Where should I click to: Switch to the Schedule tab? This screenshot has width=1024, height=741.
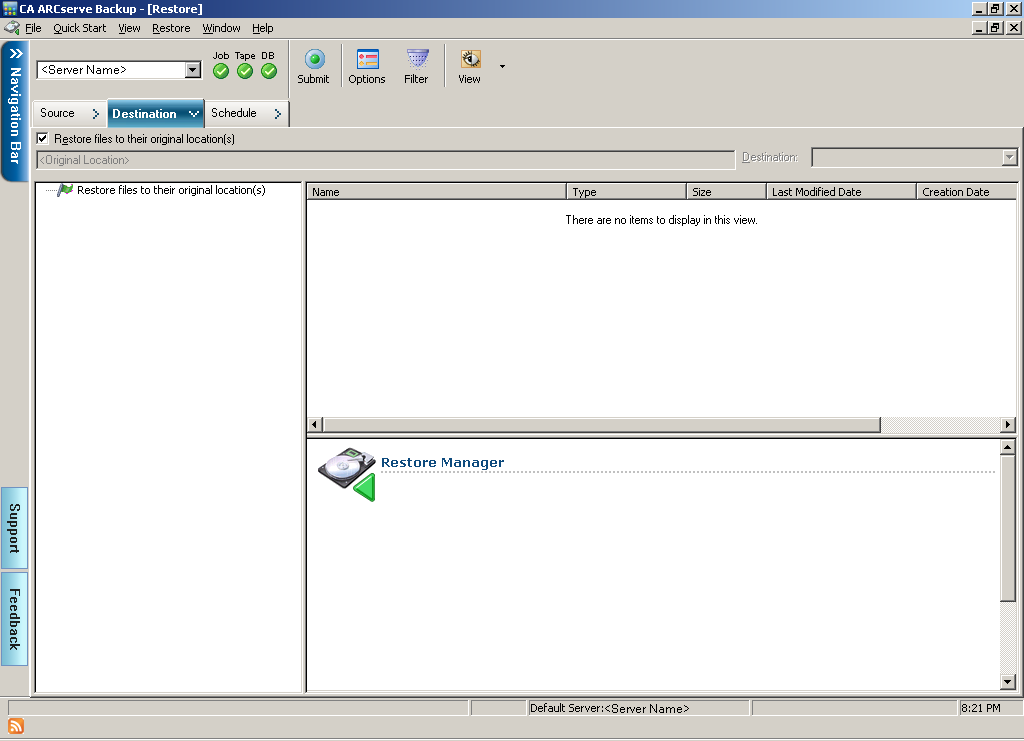pyautogui.click(x=234, y=113)
